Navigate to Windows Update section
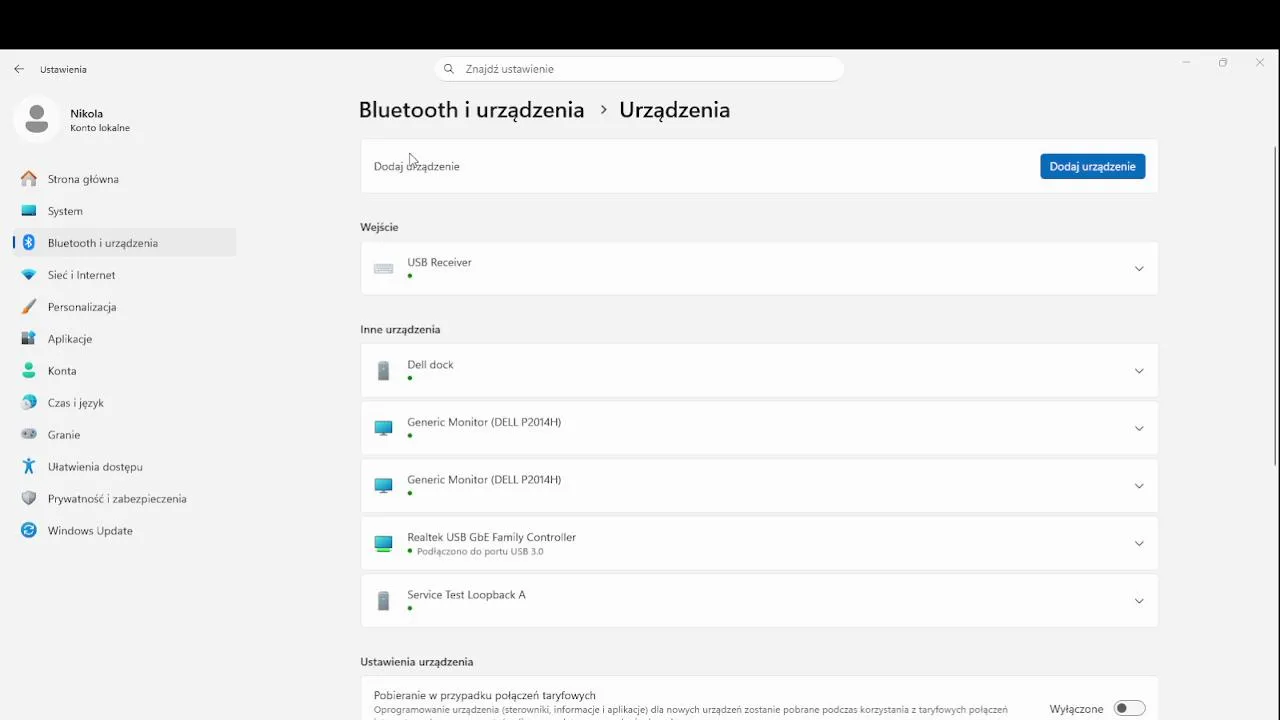This screenshot has height=720, width=1280. point(125,531)
